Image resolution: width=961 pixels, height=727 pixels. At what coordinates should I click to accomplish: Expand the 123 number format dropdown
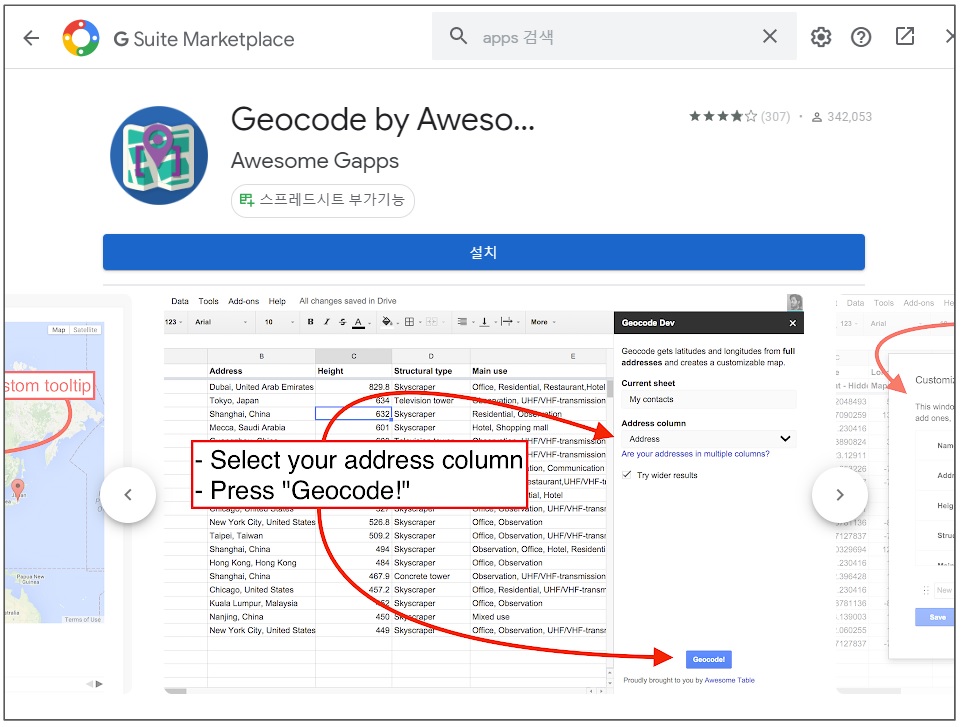pos(174,322)
